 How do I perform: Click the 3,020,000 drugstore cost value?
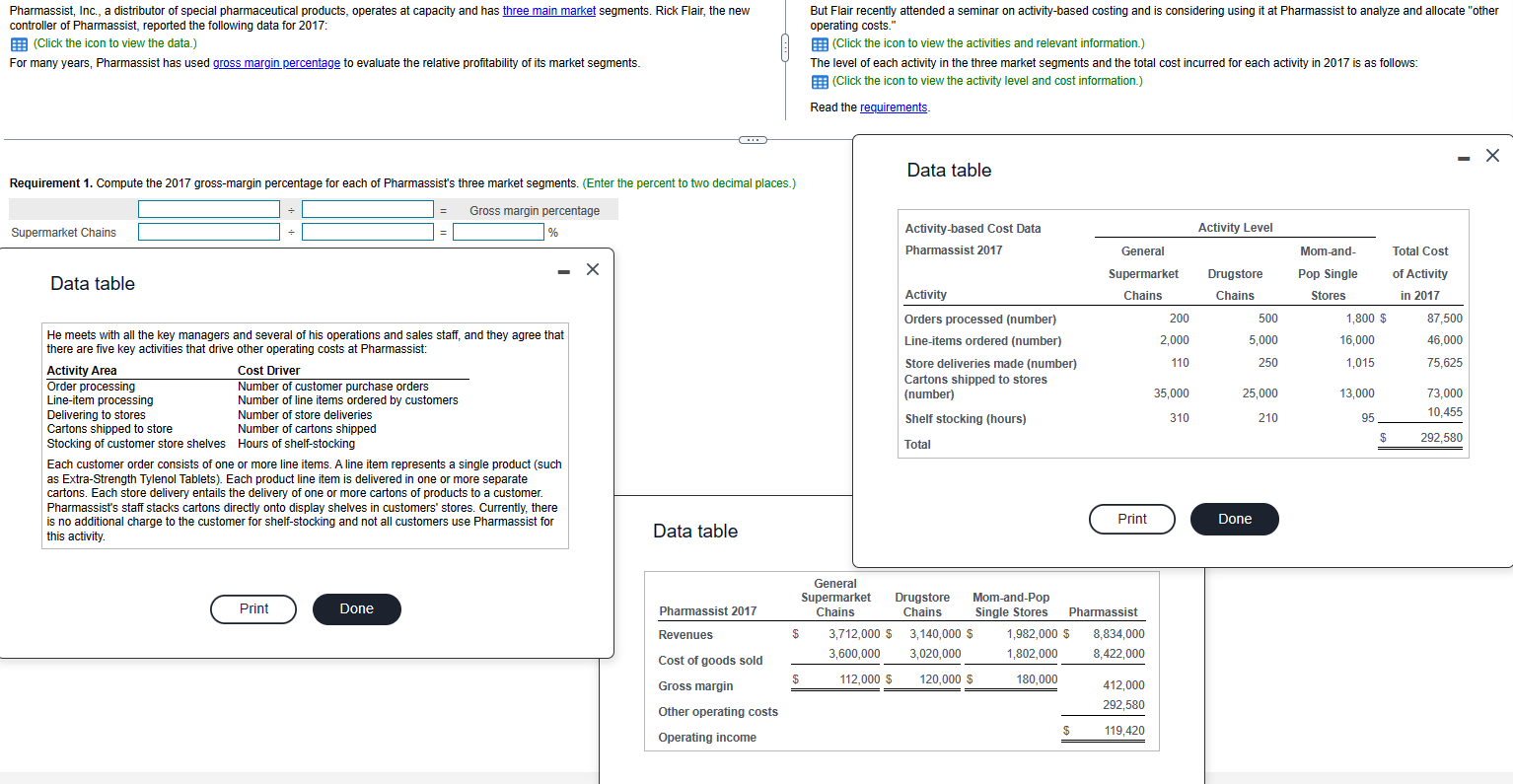[935, 654]
